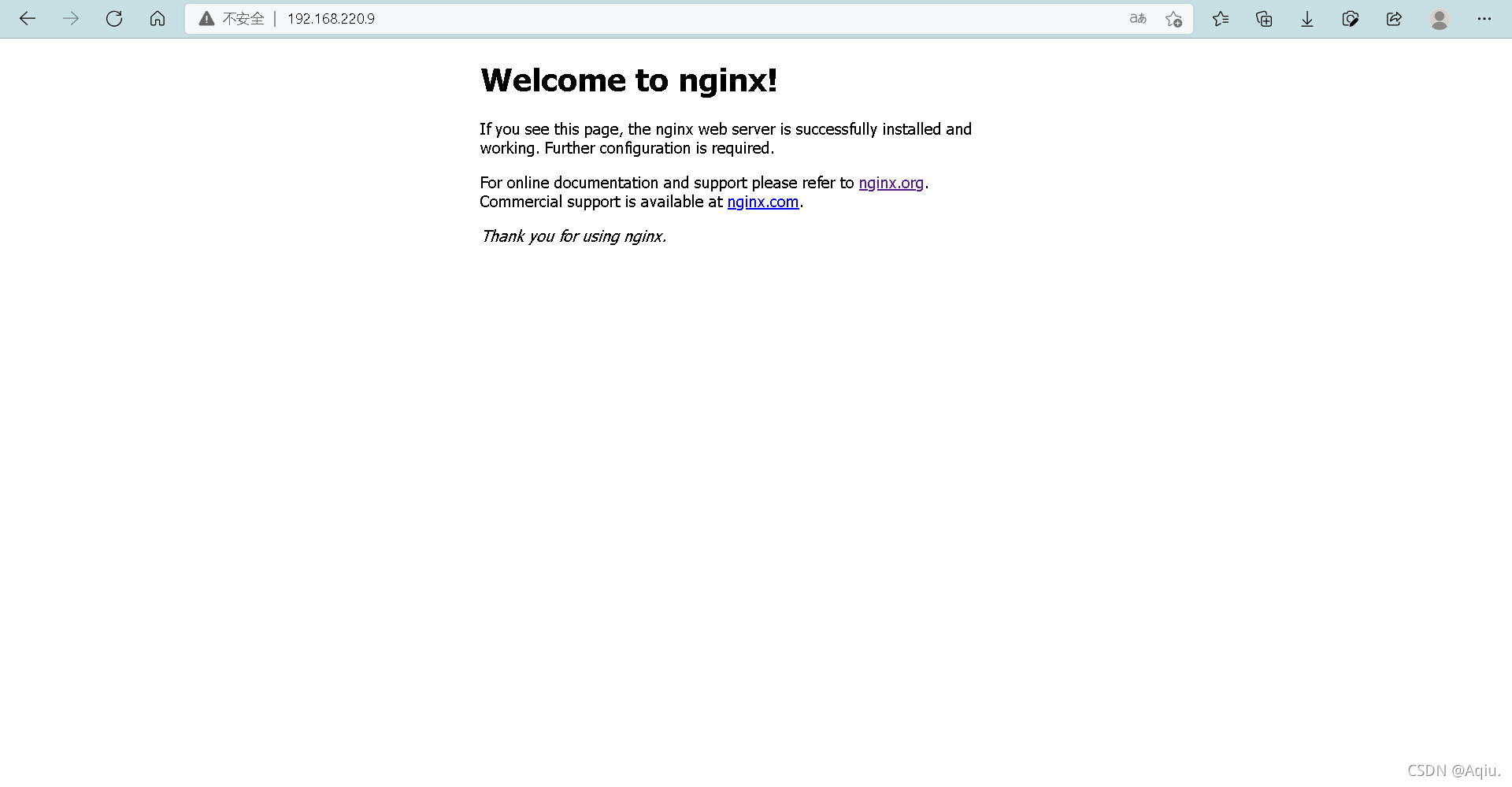Follow the nginx.org link
This screenshot has height=787, width=1512.
click(891, 183)
